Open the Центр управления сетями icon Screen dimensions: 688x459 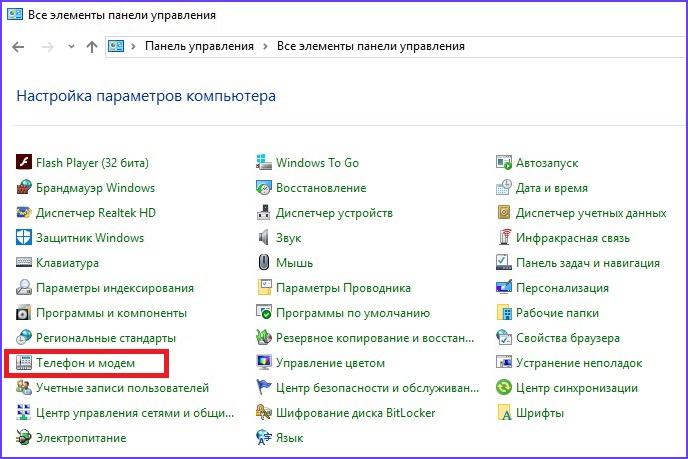click(24, 412)
